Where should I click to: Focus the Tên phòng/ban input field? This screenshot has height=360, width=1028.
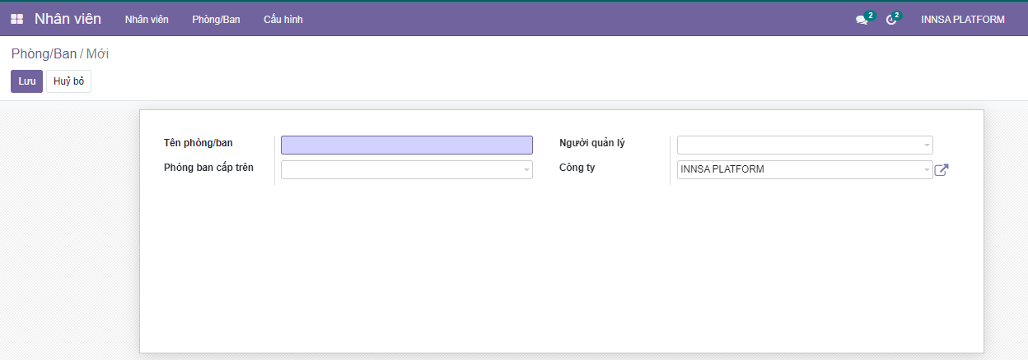[406, 145]
